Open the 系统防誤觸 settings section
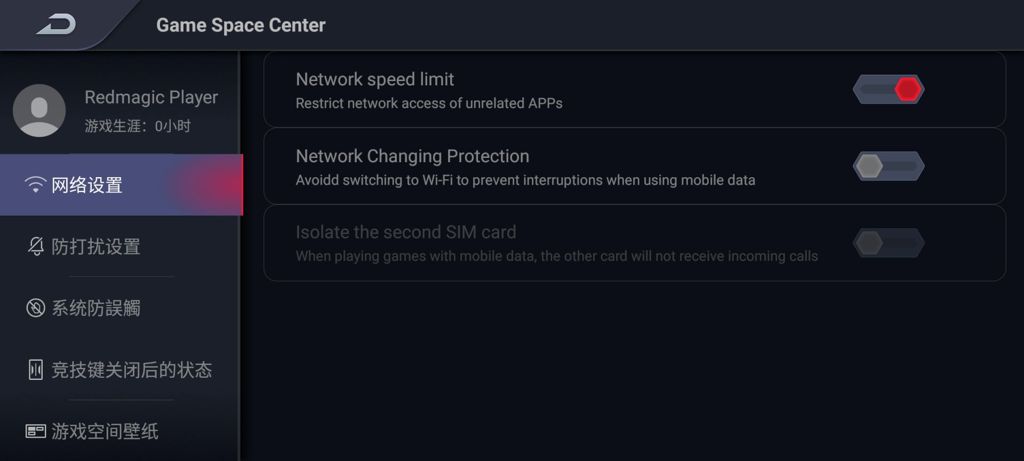 point(96,308)
